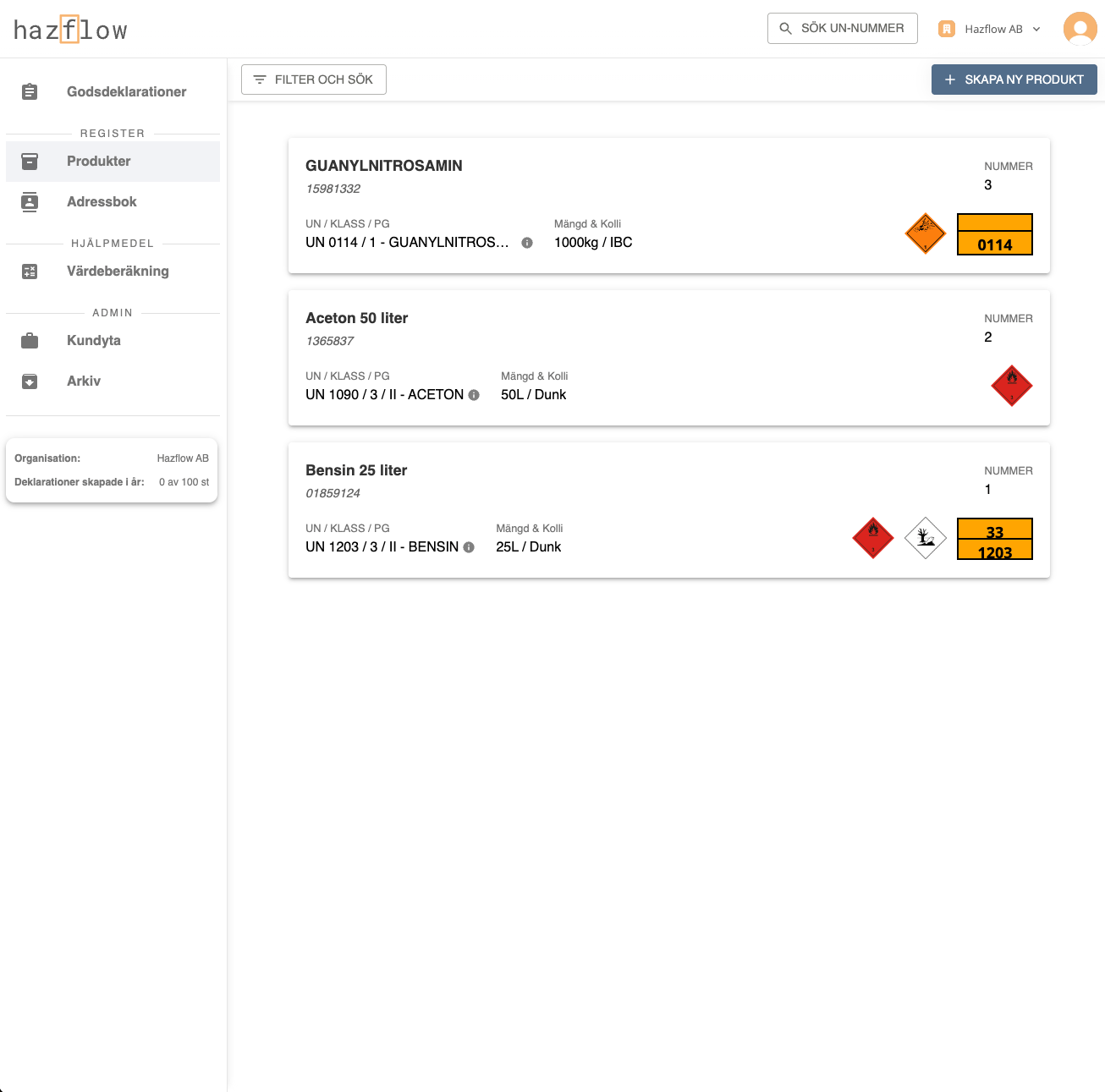Click info icon beside UN 0114 GUANYLNITROS

point(527,243)
